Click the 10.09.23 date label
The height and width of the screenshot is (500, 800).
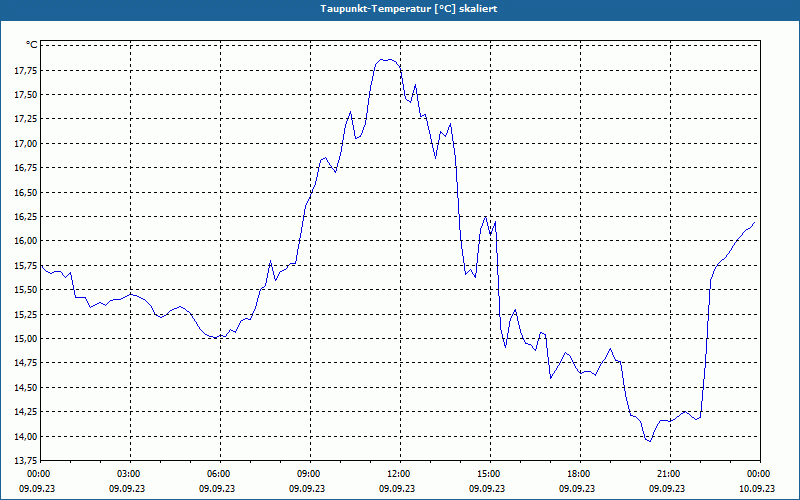pyautogui.click(x=757, y=488)
